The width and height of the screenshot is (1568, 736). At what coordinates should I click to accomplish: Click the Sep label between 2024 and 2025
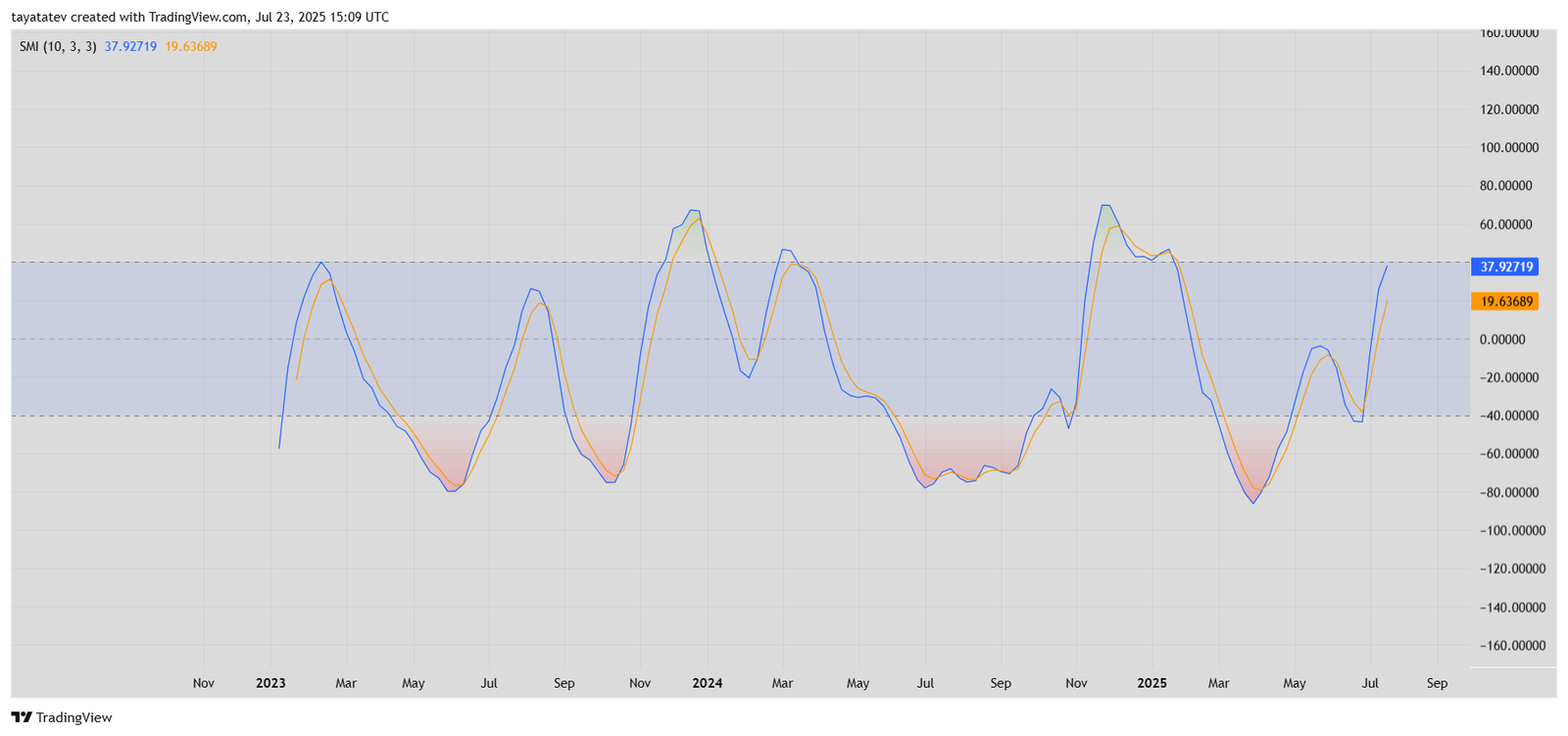(1000, 683)
